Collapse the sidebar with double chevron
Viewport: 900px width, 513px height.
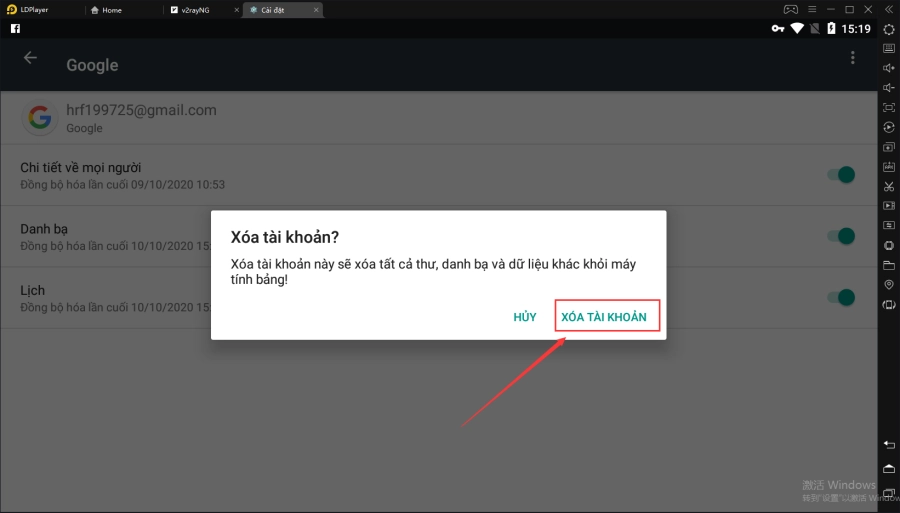[x=889, y=9]
